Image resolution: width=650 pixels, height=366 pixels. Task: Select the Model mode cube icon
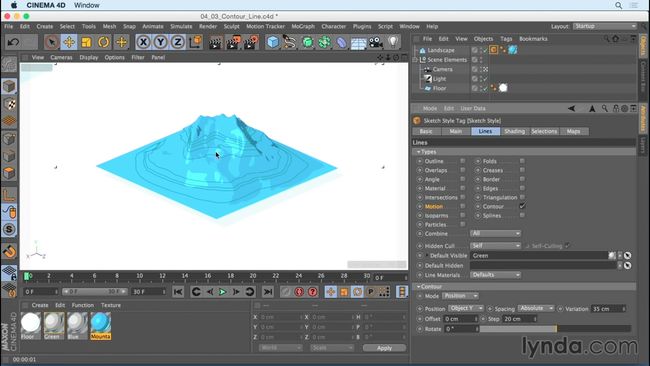tap(9, 86)
